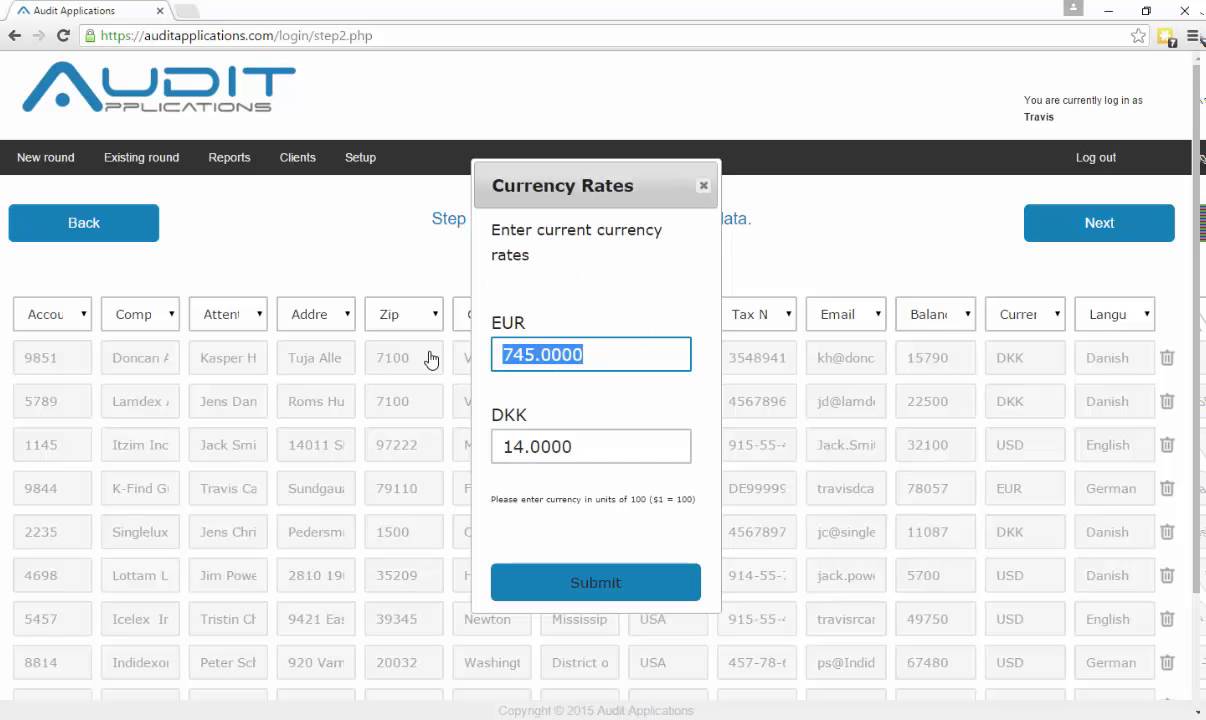Open the Attention column dropdown
The height and width of the screenshot is (720, 1206).
tap(228, 314)
